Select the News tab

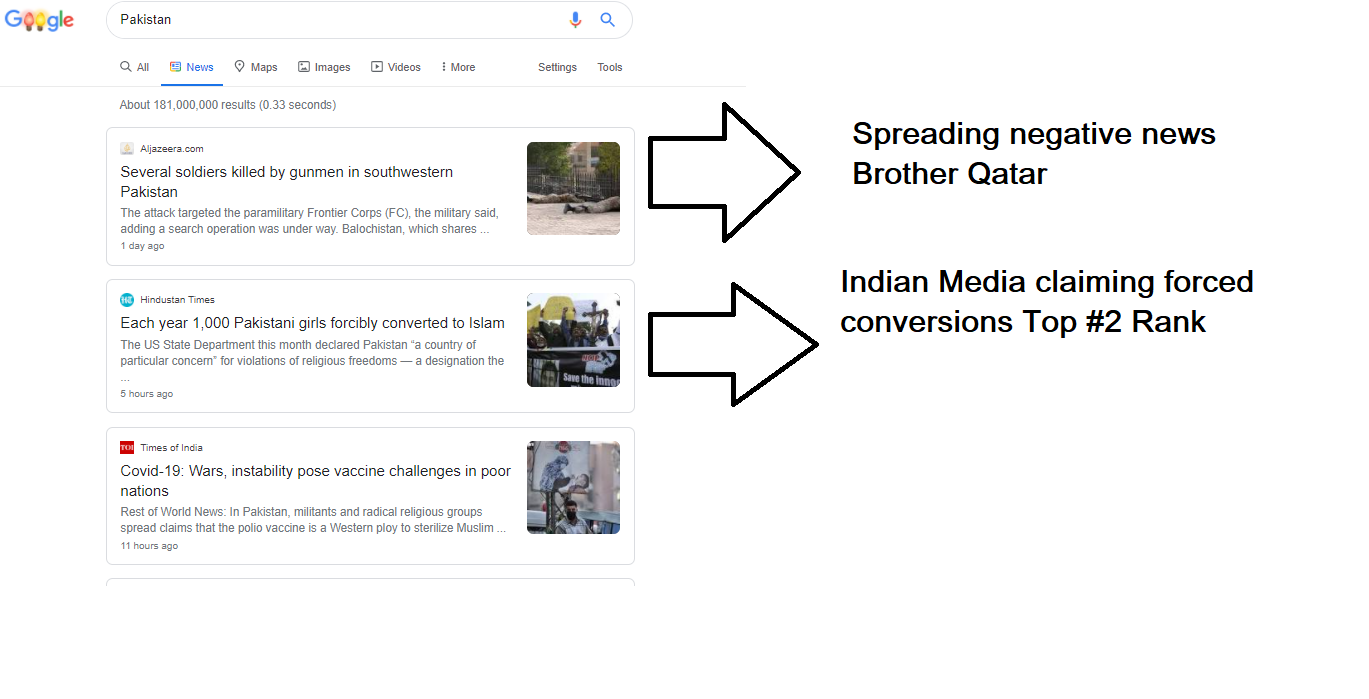(x=192, y=67)
